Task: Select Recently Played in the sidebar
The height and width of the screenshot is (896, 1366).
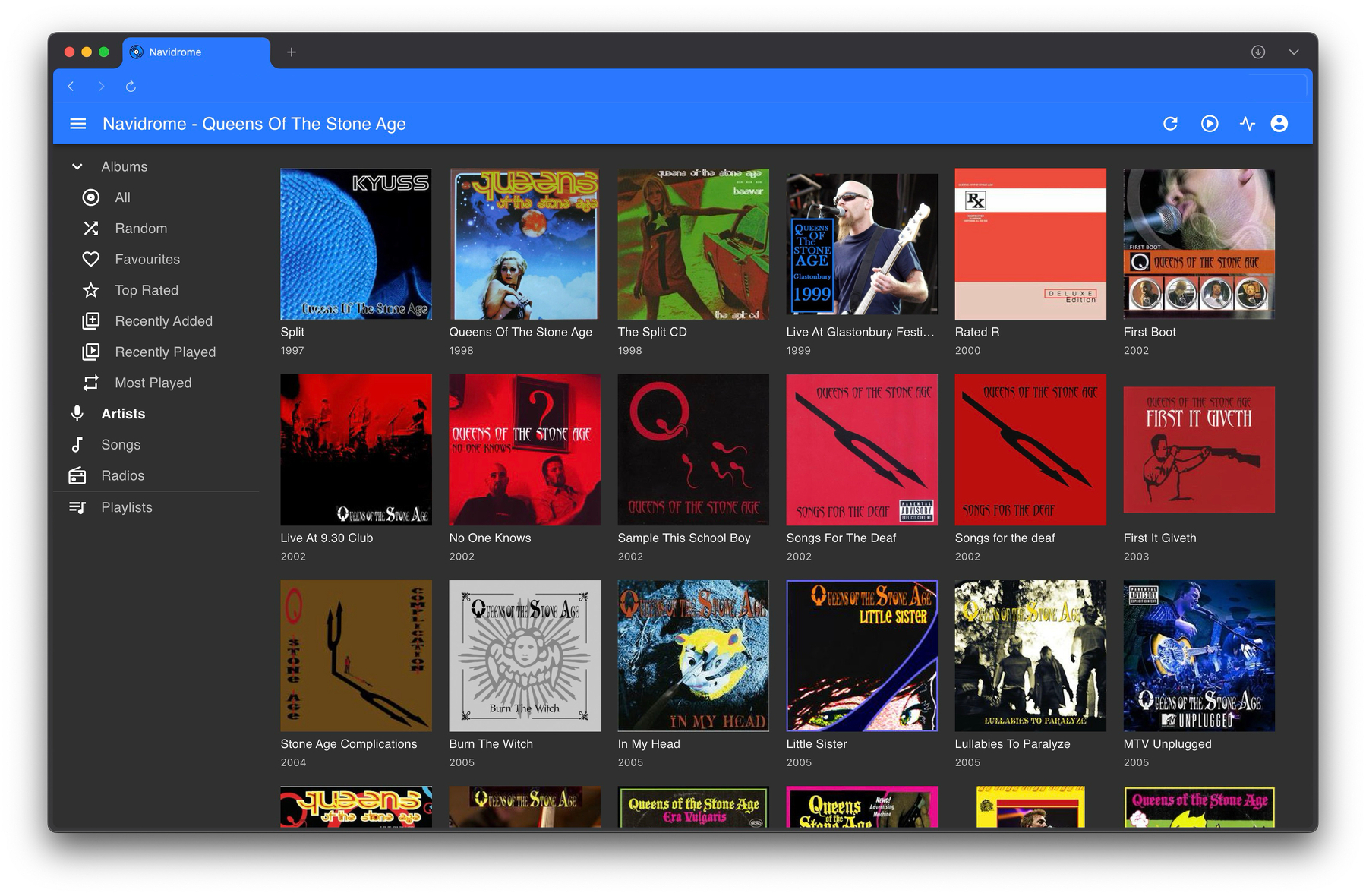Action: (164, 352)
